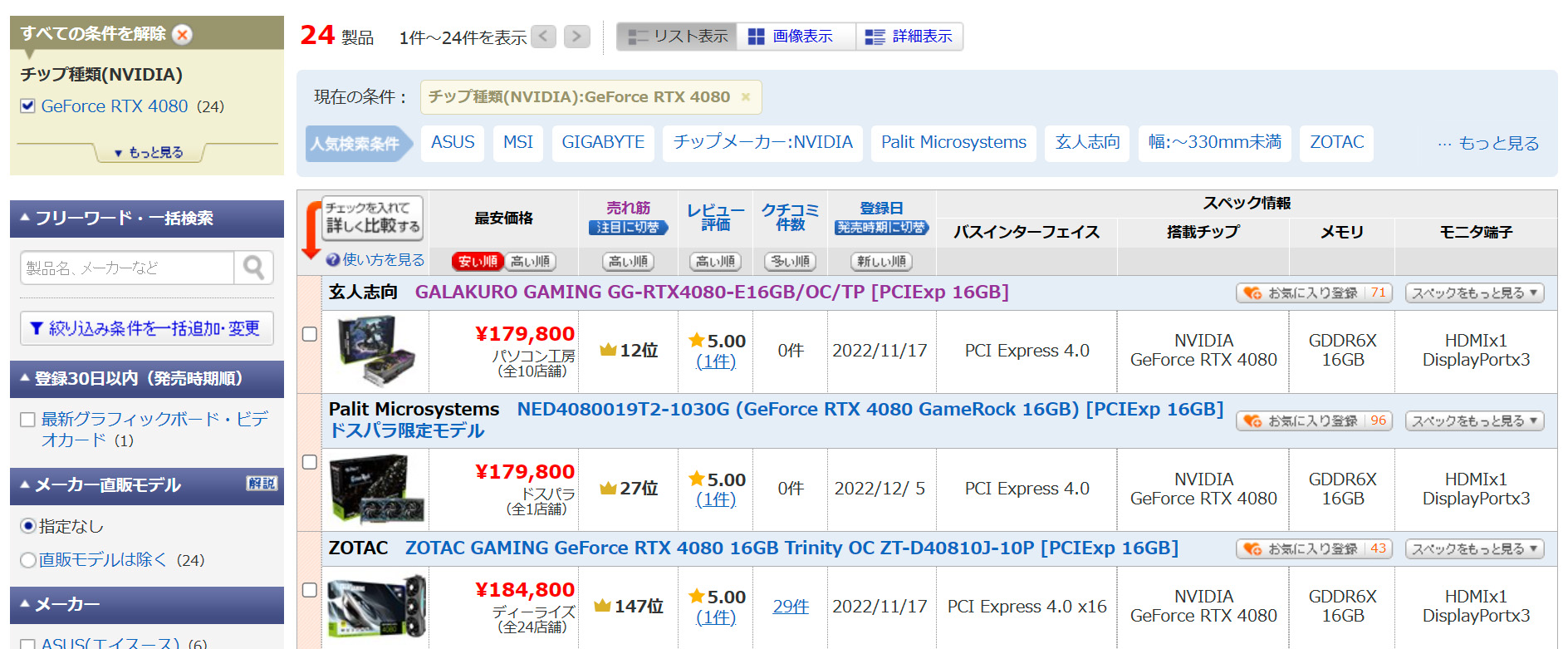Go to previous results page arrow
The image size is (1568, 649).
tap(544, 37)
